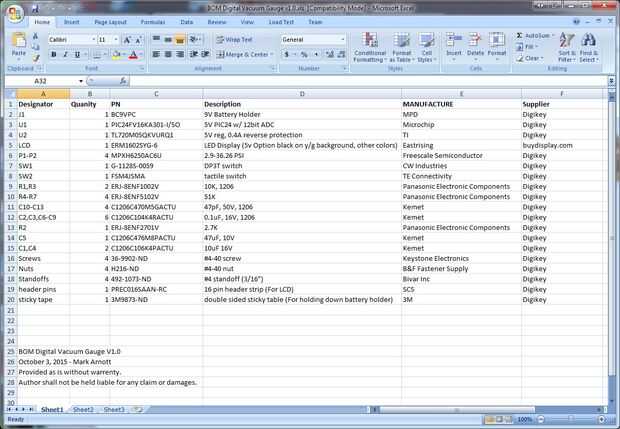Open the Review tab
The height and width of the screenshot is (429, 620).
point(217,22)
